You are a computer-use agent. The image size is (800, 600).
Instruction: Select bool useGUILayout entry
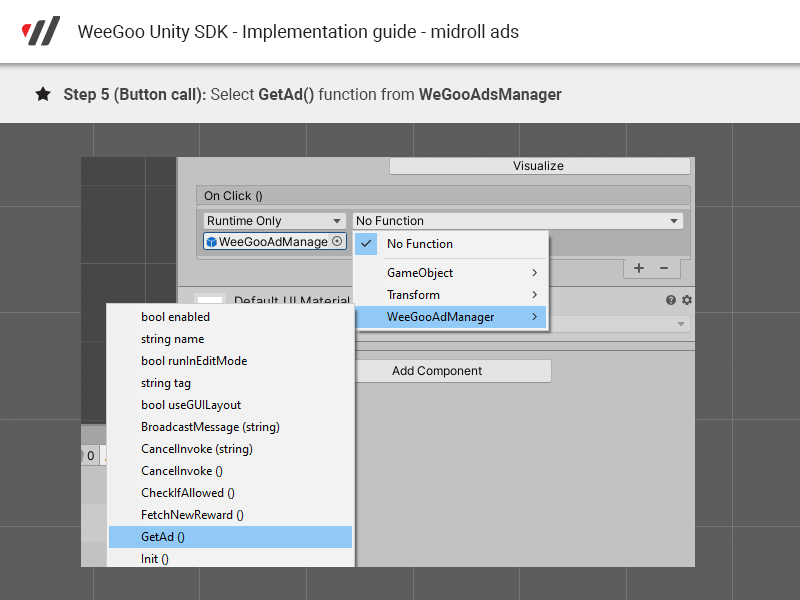(231, 405)
